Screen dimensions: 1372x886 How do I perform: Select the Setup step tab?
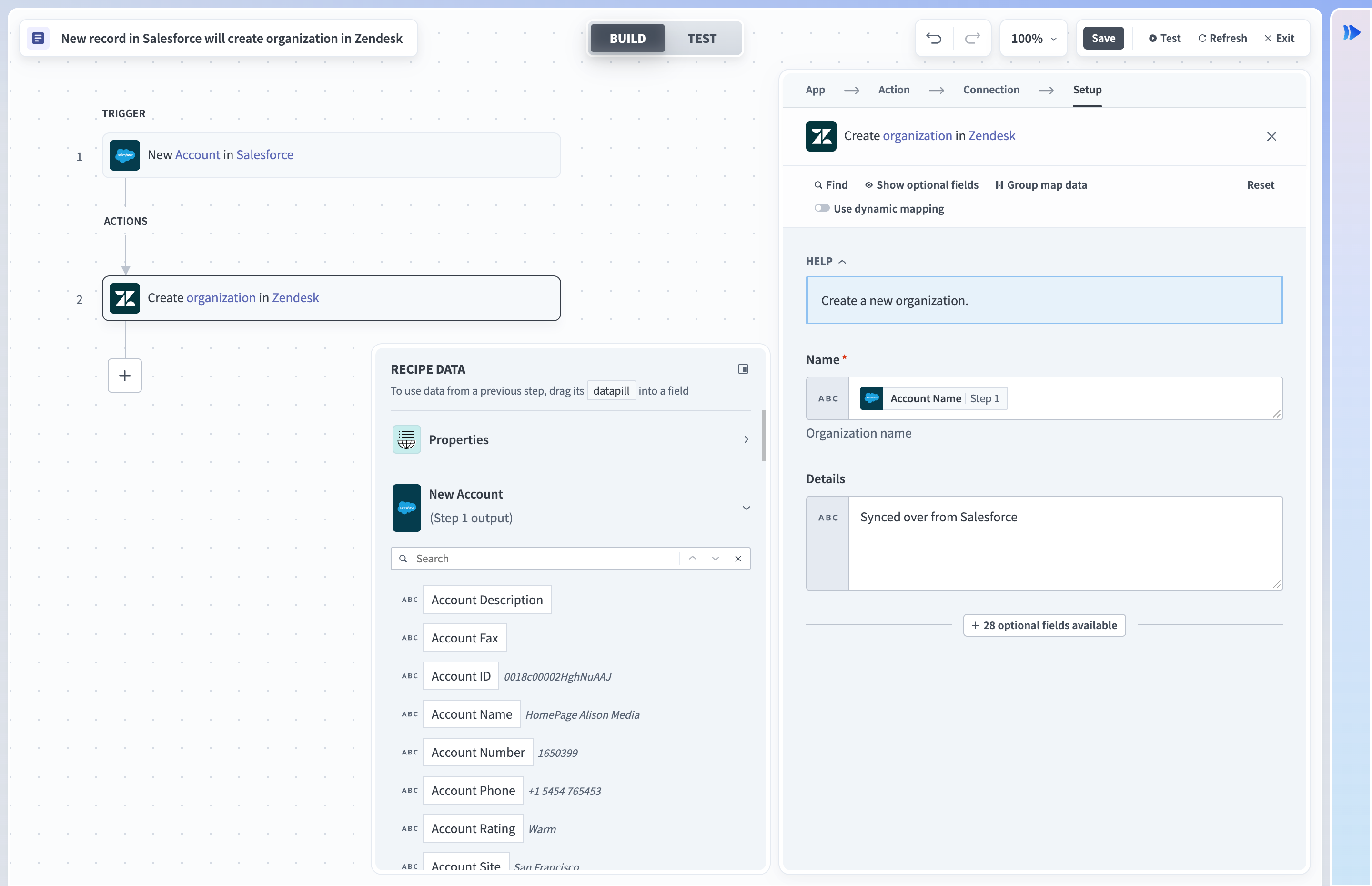pyautogui.click(x=1087, y=90)
